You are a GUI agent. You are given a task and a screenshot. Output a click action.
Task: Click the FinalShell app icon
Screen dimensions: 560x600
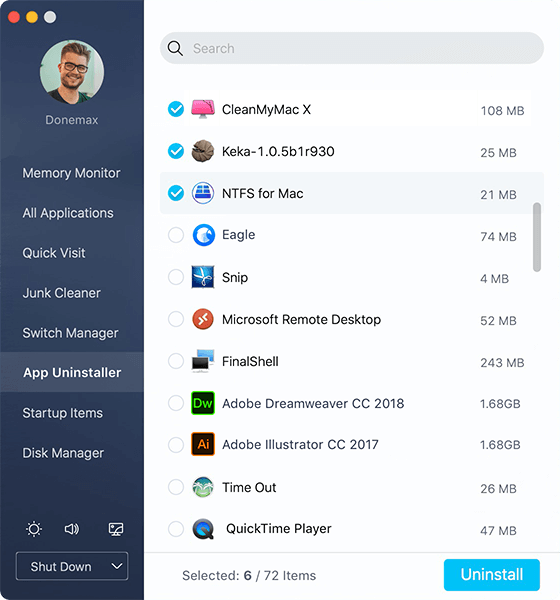[203, 361]
